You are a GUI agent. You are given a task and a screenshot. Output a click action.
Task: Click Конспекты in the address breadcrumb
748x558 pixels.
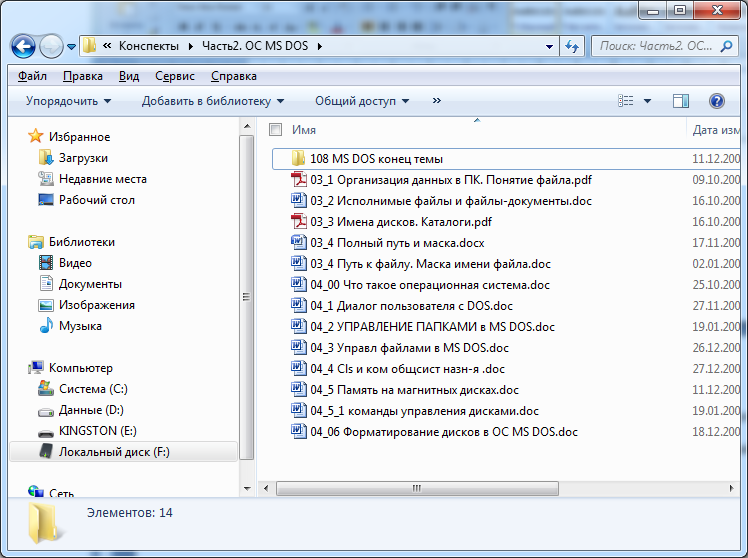(x=148, y=46)
